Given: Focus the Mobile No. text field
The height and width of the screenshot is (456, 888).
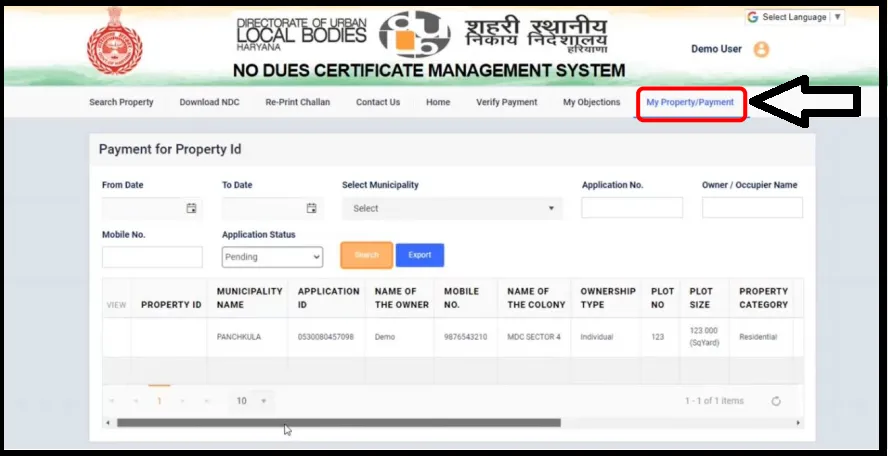Looking at the screenshot, I should tap(152, 257).
